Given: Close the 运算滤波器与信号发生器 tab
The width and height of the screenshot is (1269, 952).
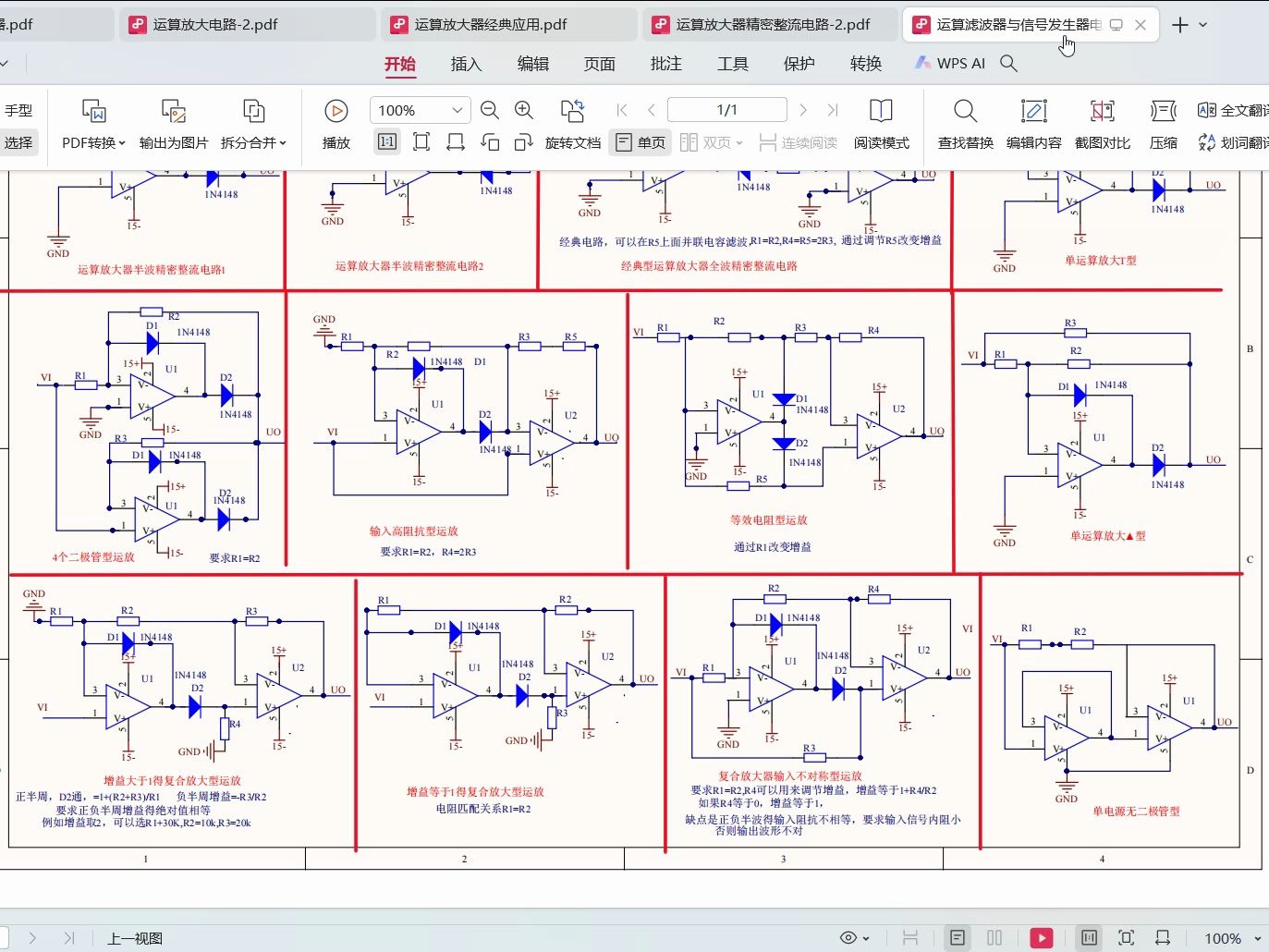Looking at the screenshot, I should coord(1141,25).
